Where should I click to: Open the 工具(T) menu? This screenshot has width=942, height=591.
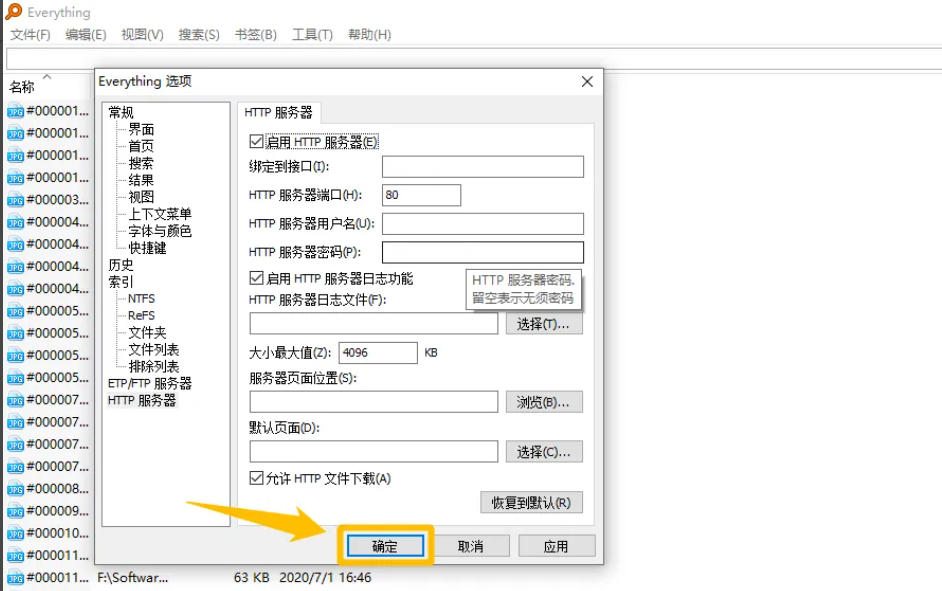312,35
